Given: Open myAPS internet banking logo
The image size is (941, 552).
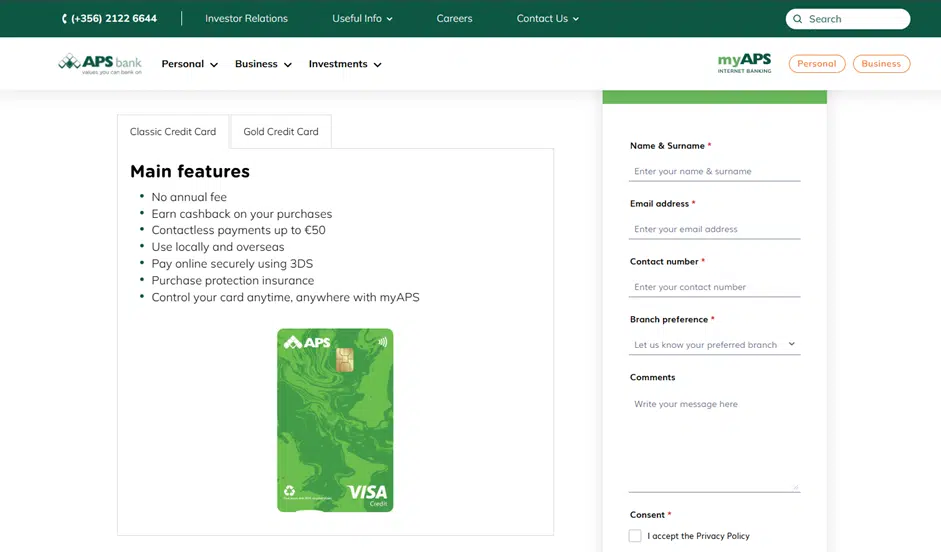Looking at the screenshot, I should pyautogui.click(x=744, y=63).
